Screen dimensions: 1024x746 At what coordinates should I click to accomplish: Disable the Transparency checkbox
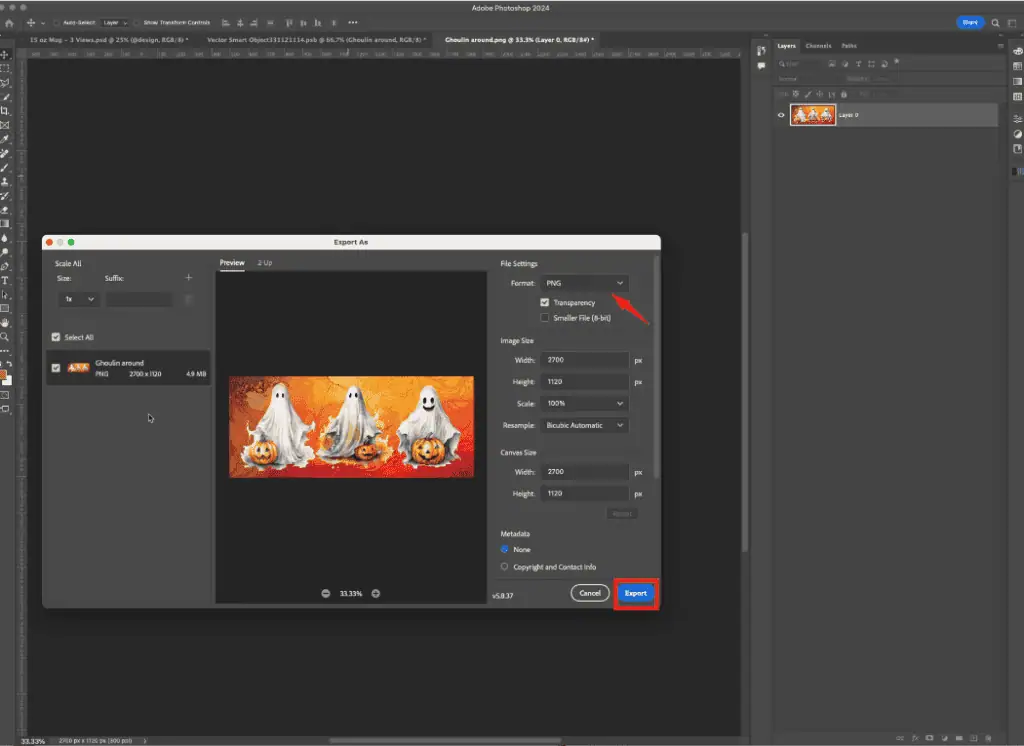click(x=545, y=302)
